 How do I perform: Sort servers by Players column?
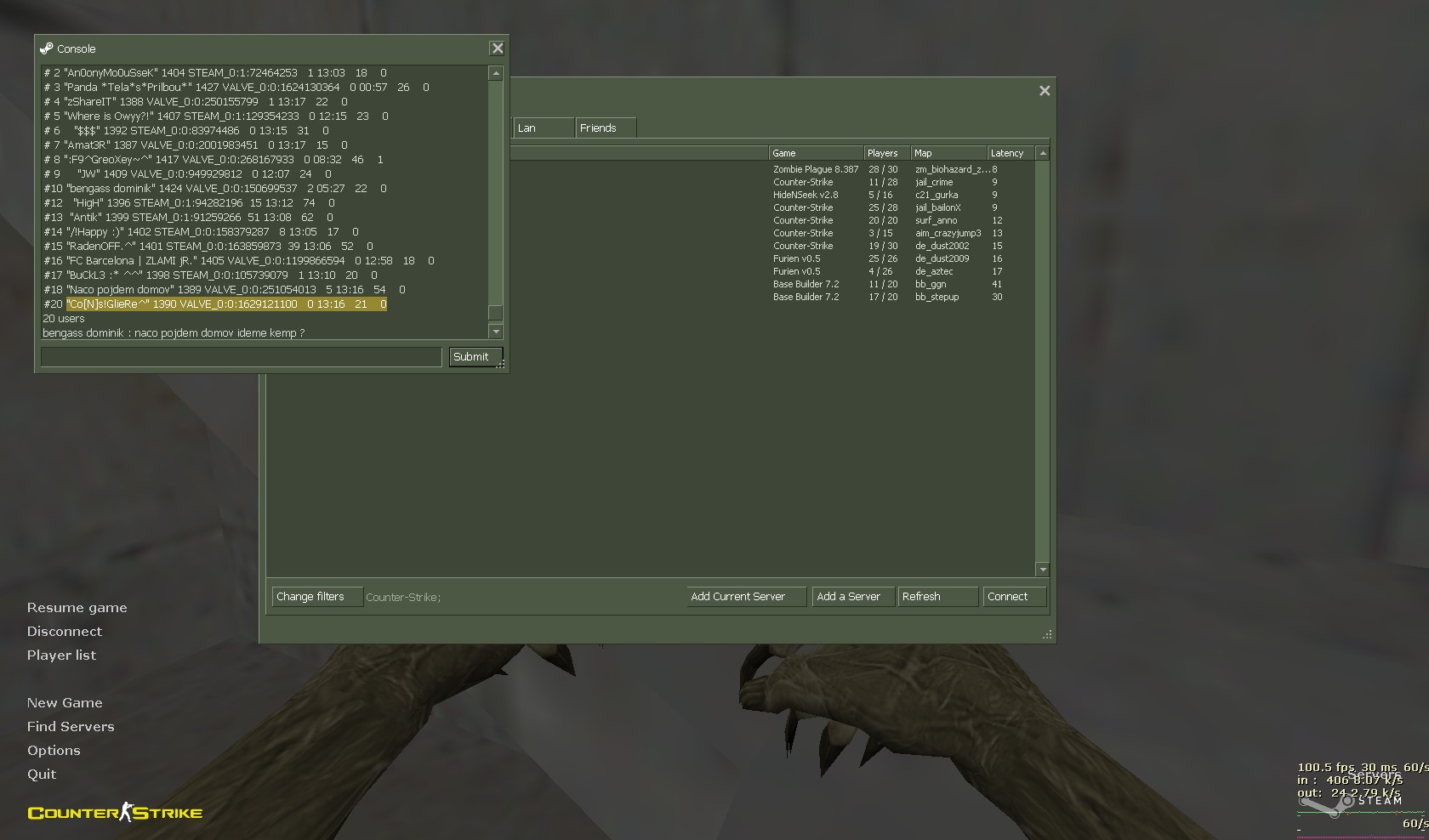887,153
